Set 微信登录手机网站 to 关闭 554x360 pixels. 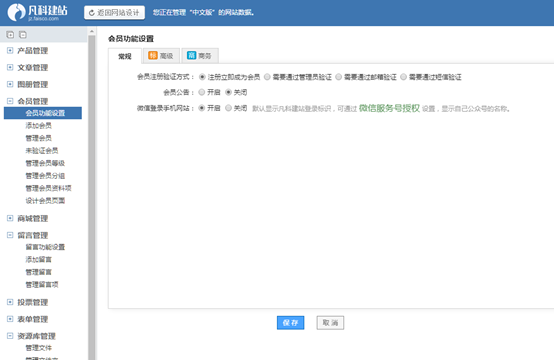[228, 108]
